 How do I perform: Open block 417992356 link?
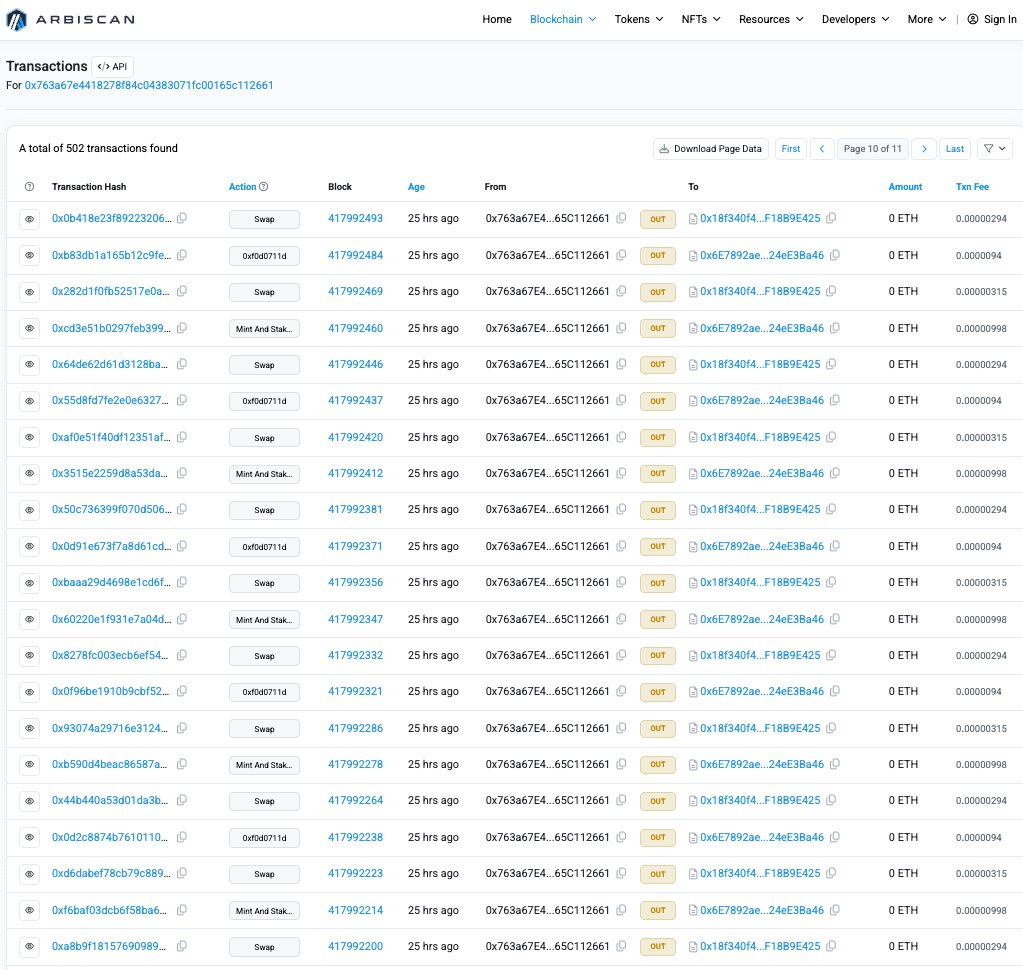pos(355,582)
